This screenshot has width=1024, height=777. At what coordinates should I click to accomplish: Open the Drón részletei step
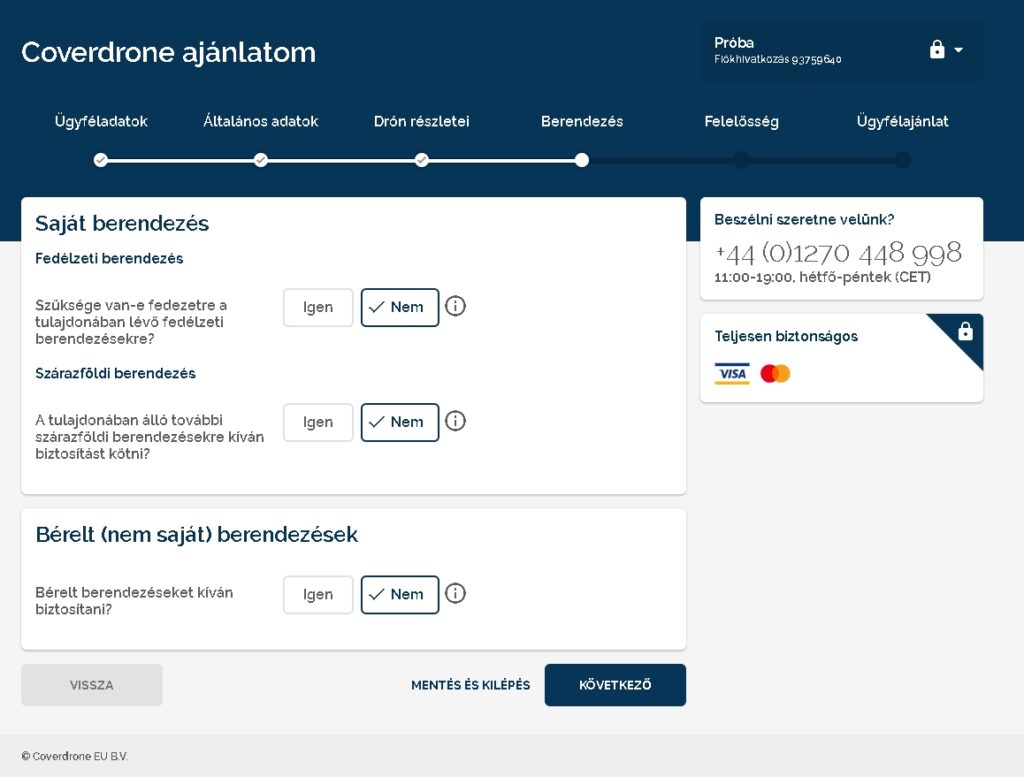coord(422,160)
